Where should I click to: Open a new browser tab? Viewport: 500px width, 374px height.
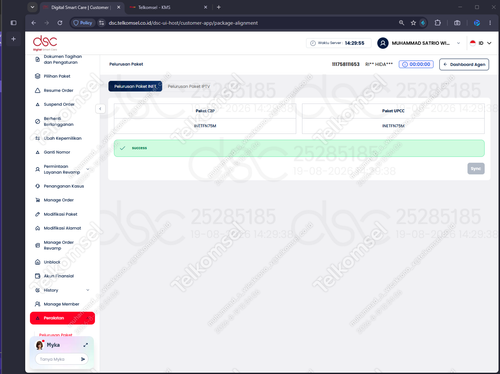pos(219,7)
